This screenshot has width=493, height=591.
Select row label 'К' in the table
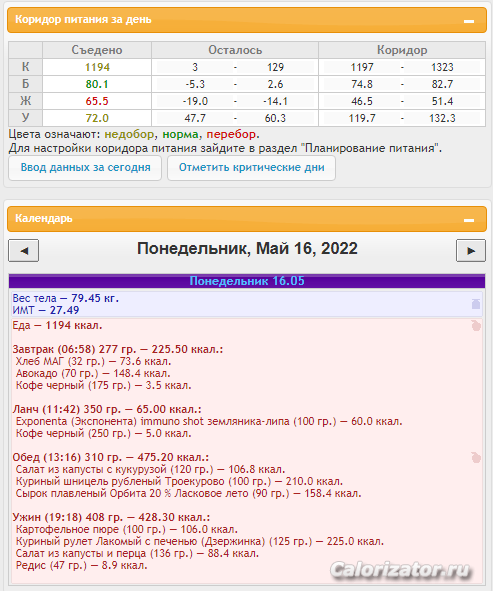(25, 67)
